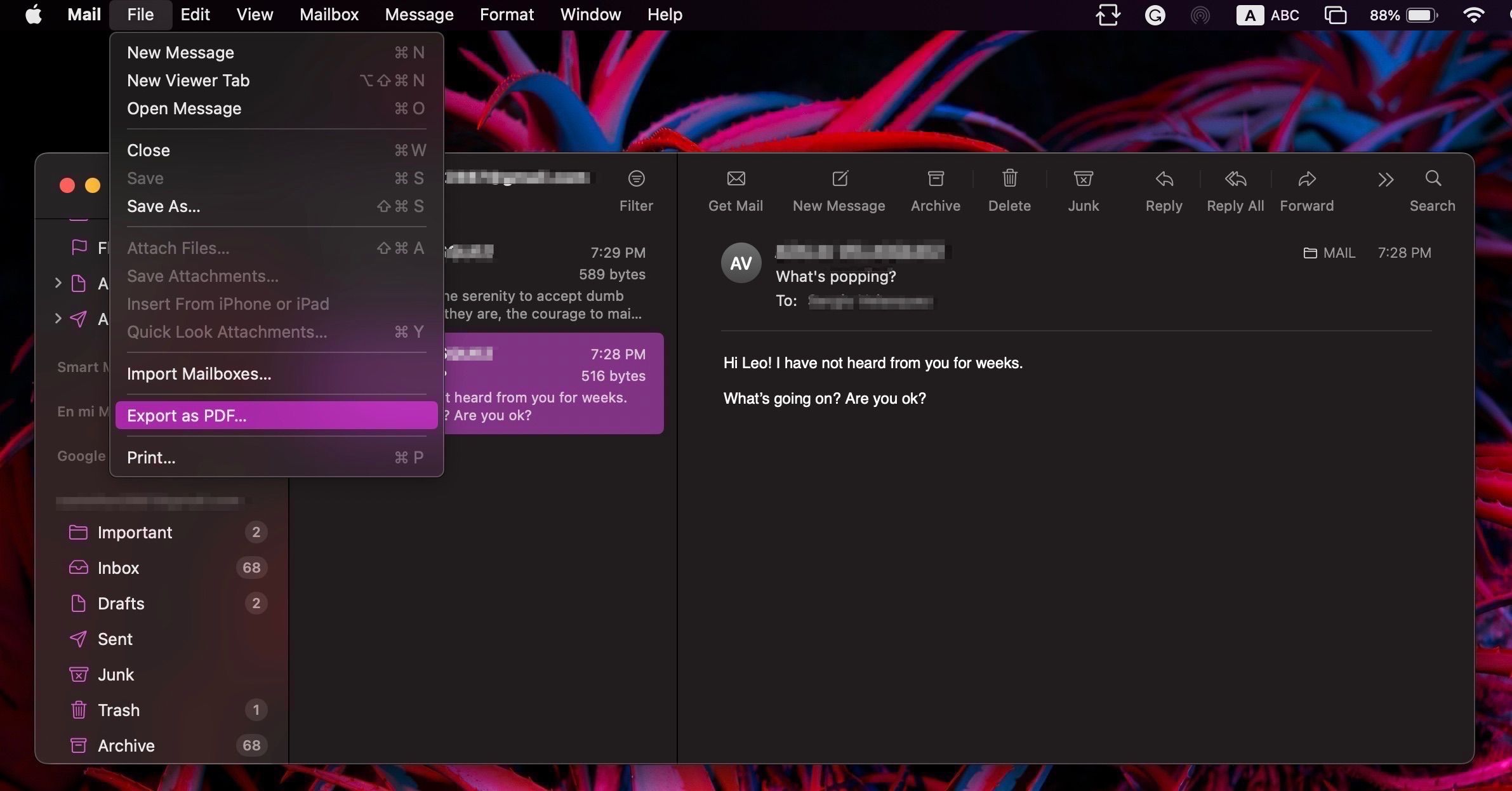Open the Trash folder in sidebar

pos(120,710)
